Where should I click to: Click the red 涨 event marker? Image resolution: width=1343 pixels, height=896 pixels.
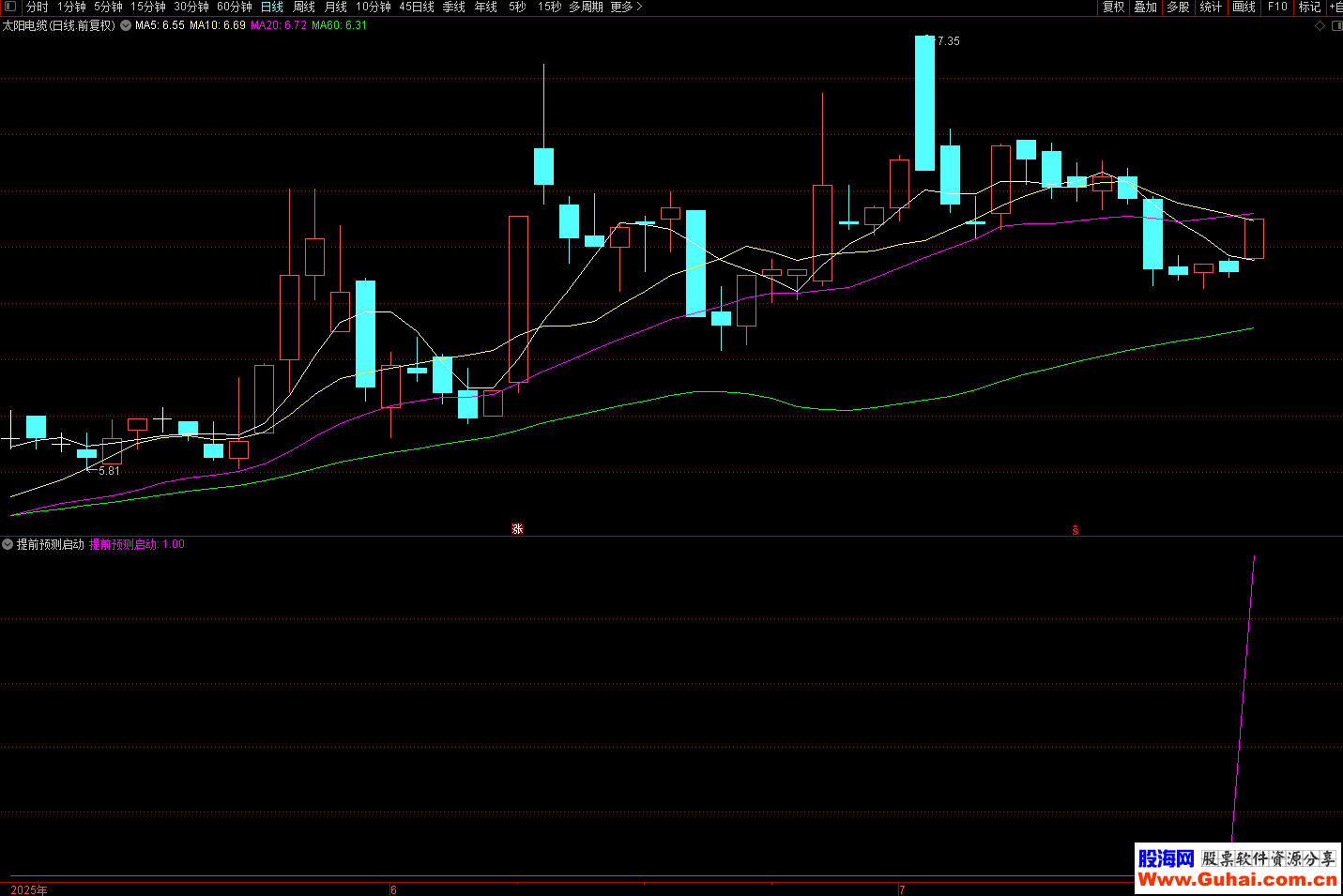tap(517, 529)
